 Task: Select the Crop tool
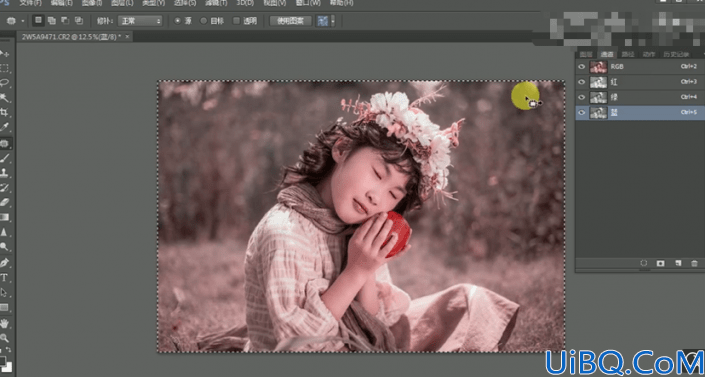pyautogui.click(x=4, y=112)
